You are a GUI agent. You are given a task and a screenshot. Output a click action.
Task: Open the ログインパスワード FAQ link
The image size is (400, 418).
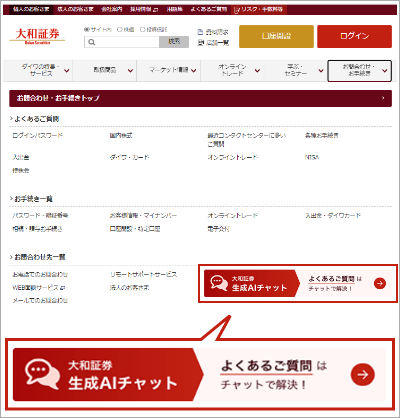(x=37, y=136)
